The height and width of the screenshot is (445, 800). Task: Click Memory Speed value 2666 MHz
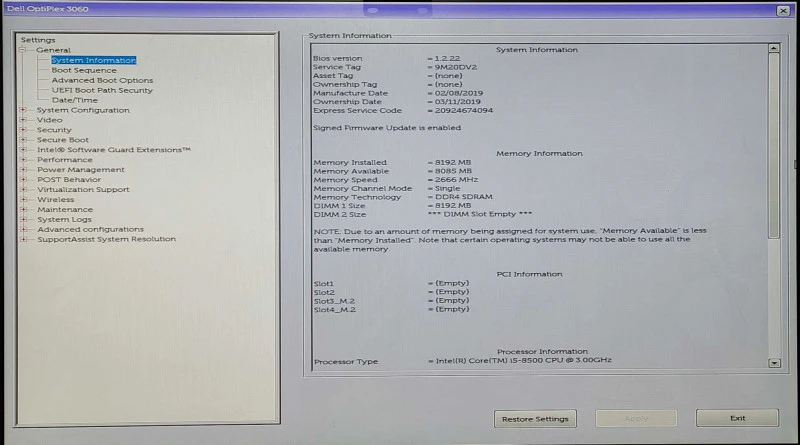(456, 180)
